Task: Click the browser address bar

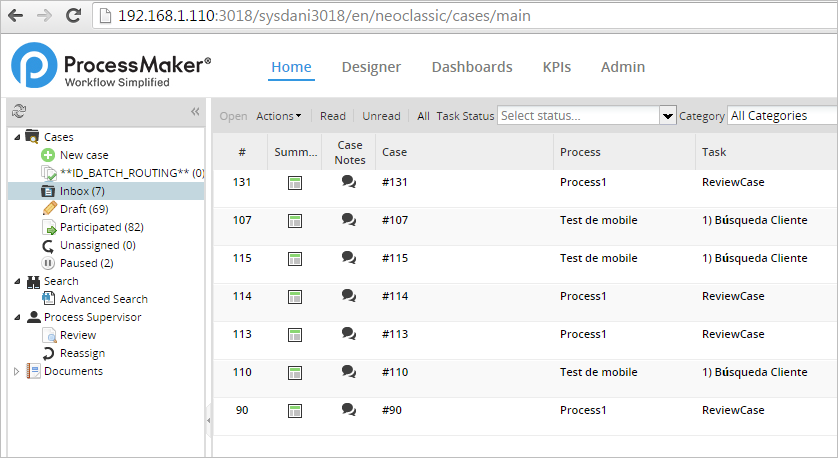Action: pyautogui.click(x=450, y=16)
